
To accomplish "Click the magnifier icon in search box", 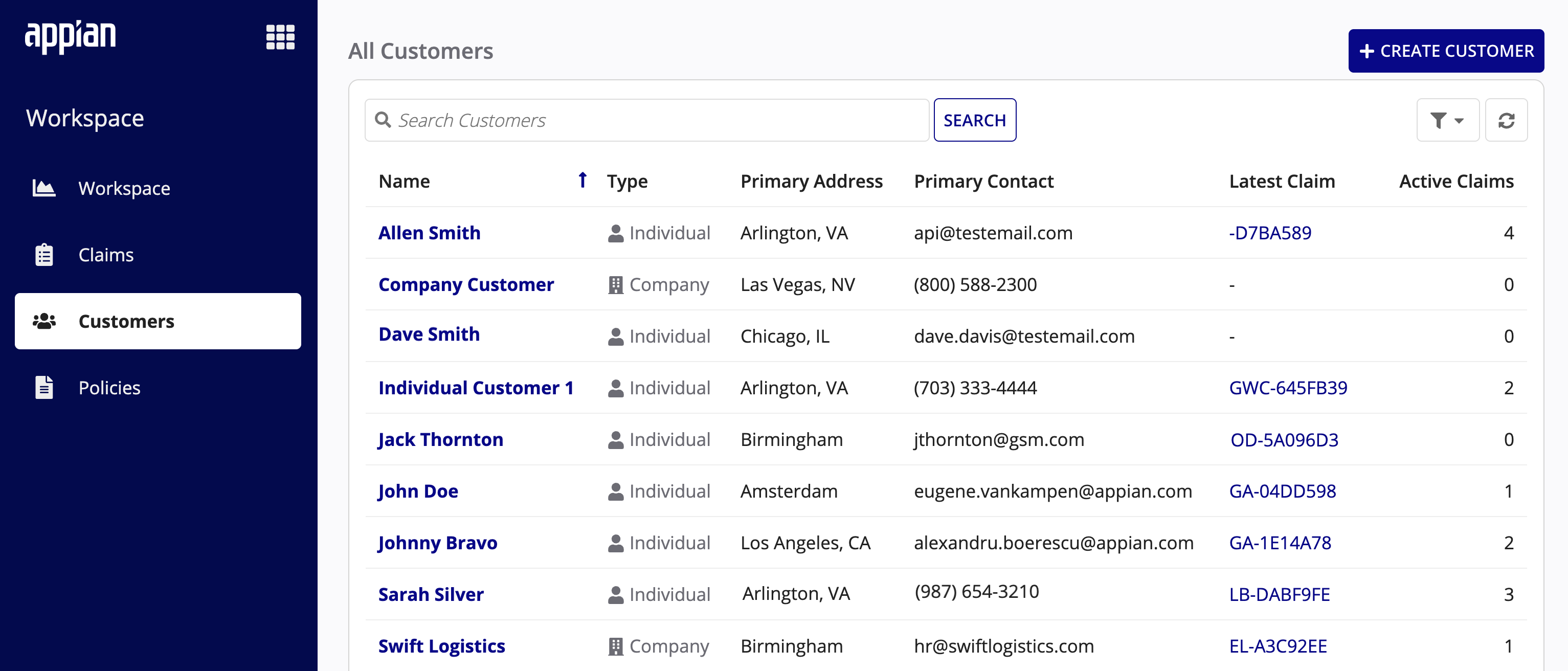I will coord(383,120).
